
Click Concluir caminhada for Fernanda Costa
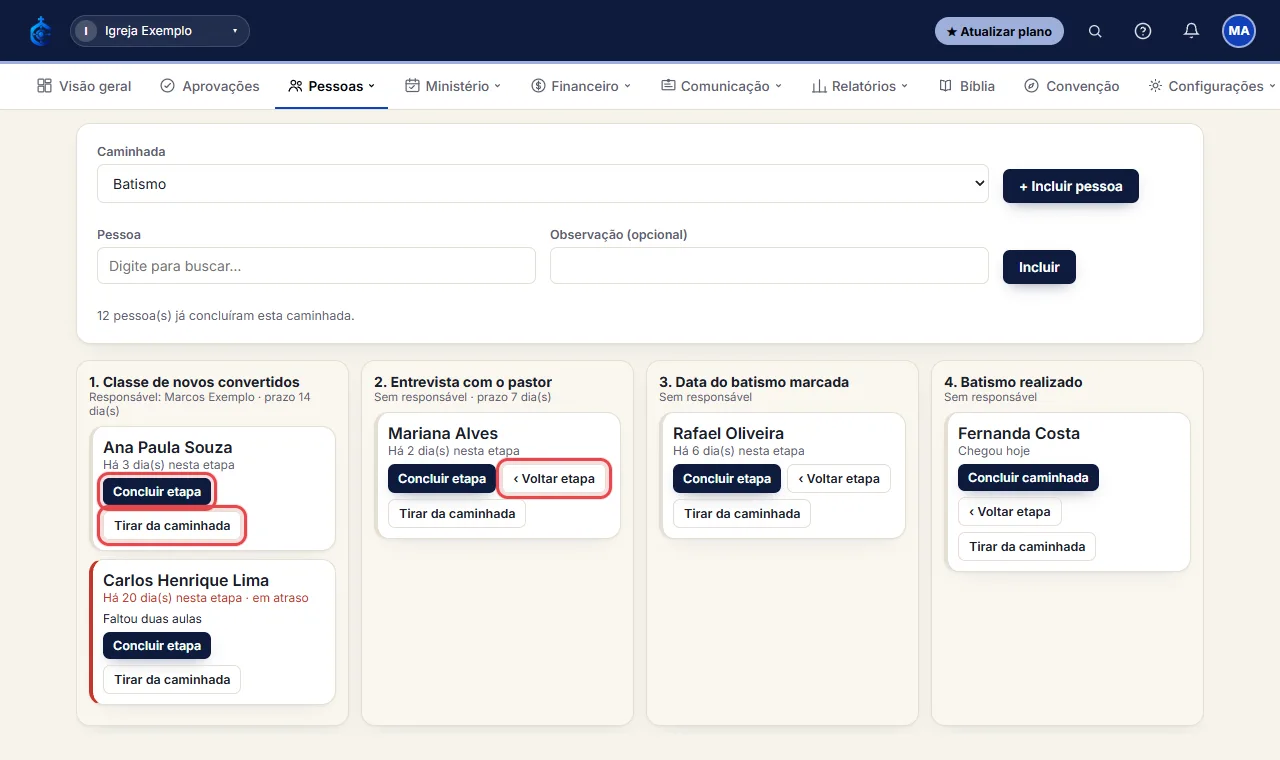1028,478
